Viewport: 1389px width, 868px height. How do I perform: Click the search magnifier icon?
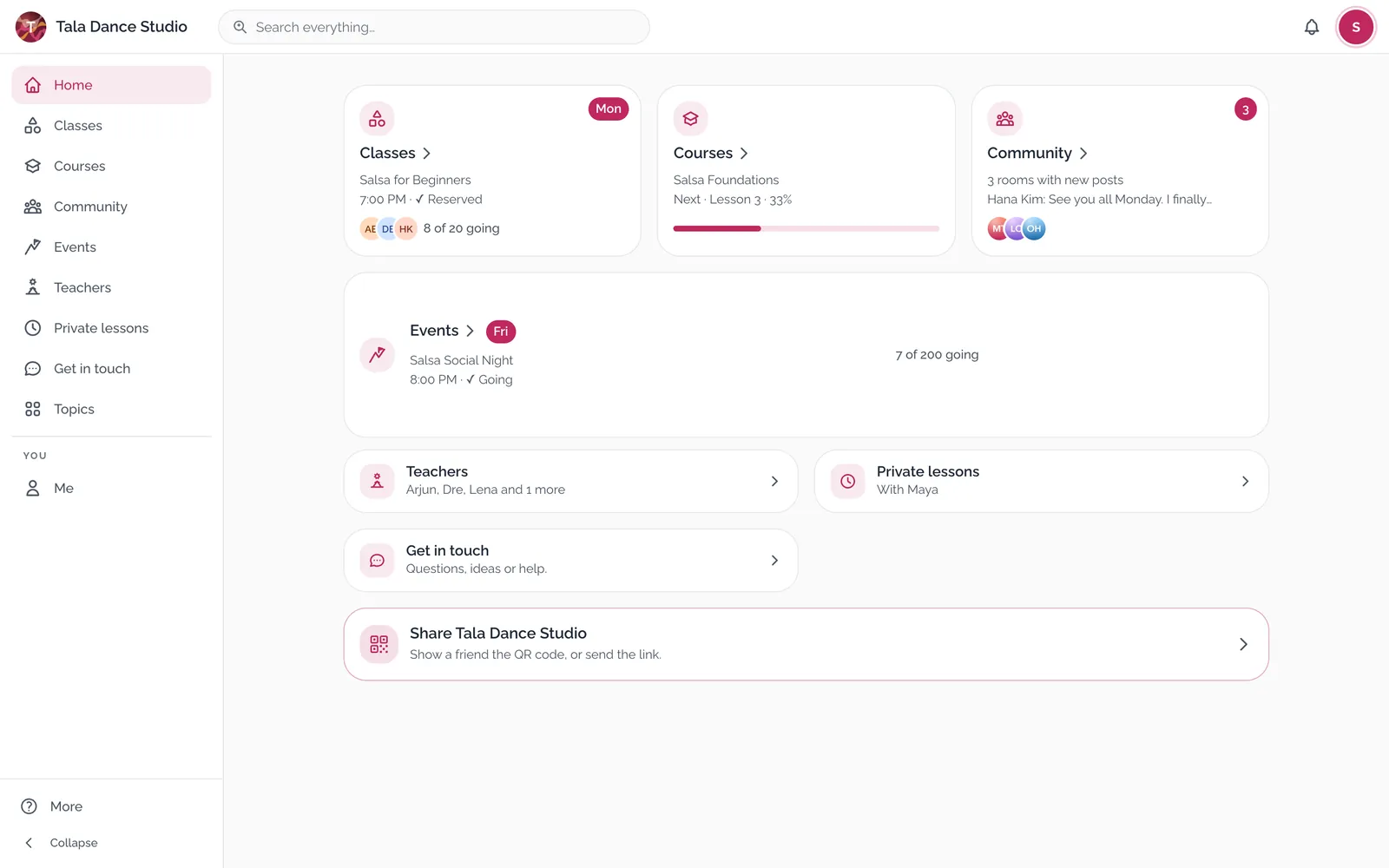tap(240, 27)
